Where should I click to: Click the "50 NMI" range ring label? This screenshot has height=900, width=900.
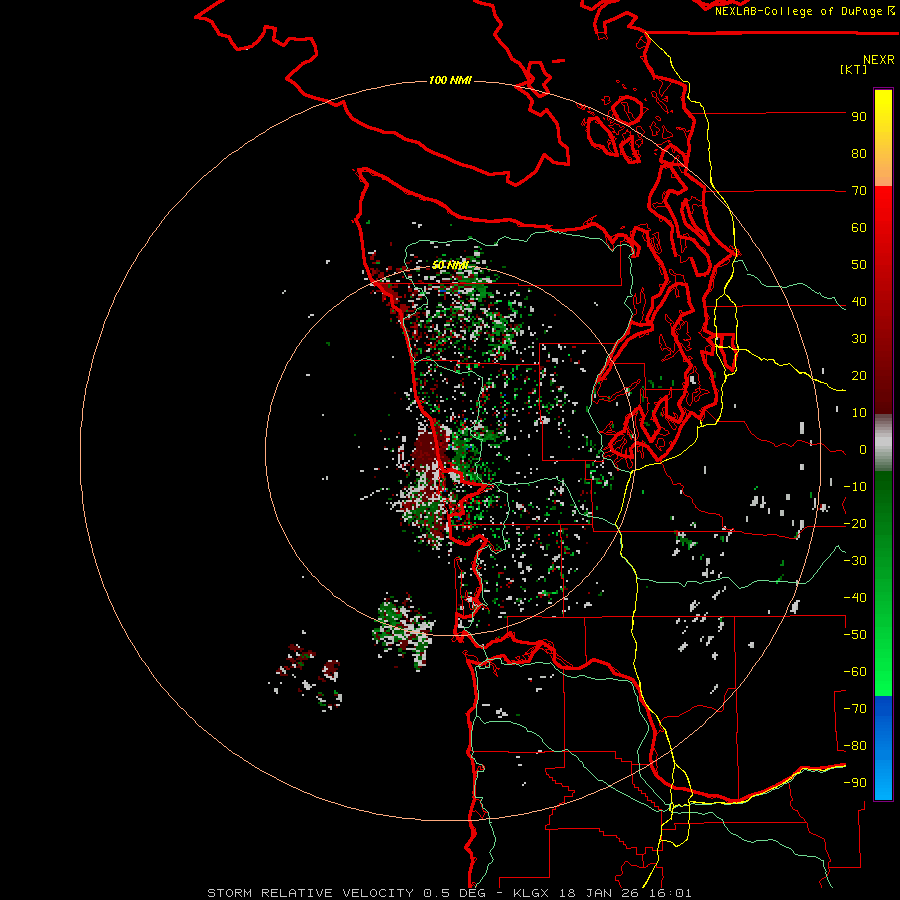(450, 265)
